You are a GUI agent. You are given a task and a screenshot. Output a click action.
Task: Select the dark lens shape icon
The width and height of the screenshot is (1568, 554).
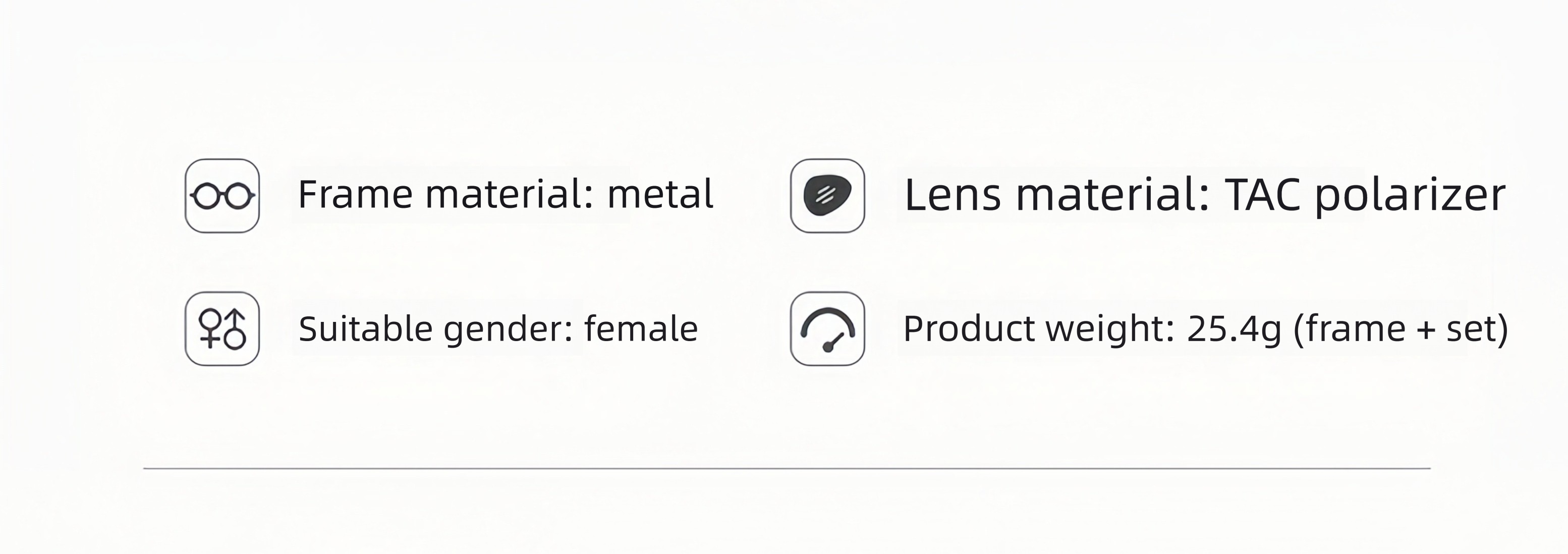coord(827,196)
